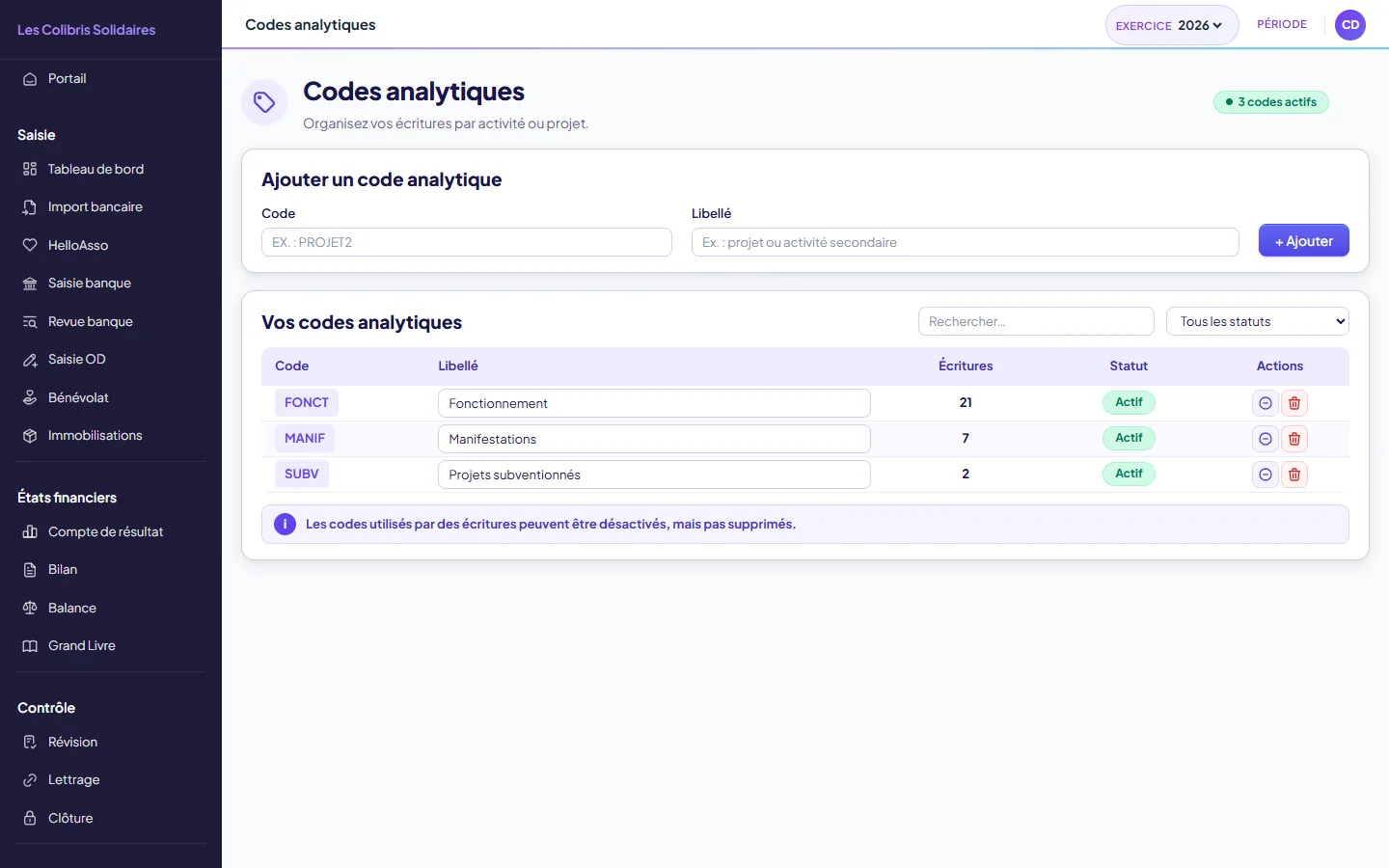Screen dimensions: 1389x868
Task: Edit the Projets subventionnés label field
Action: tap(654, 475)
